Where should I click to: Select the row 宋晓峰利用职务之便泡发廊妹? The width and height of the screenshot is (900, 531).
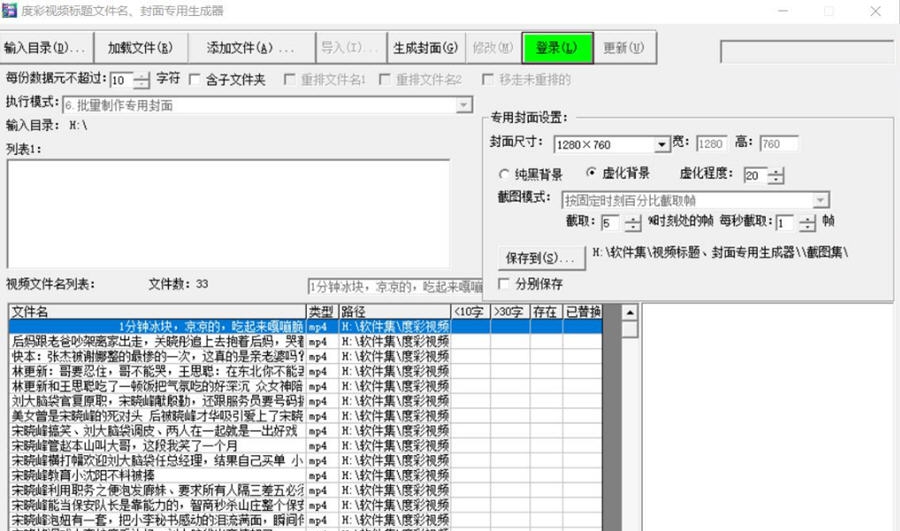coord(305,491)
